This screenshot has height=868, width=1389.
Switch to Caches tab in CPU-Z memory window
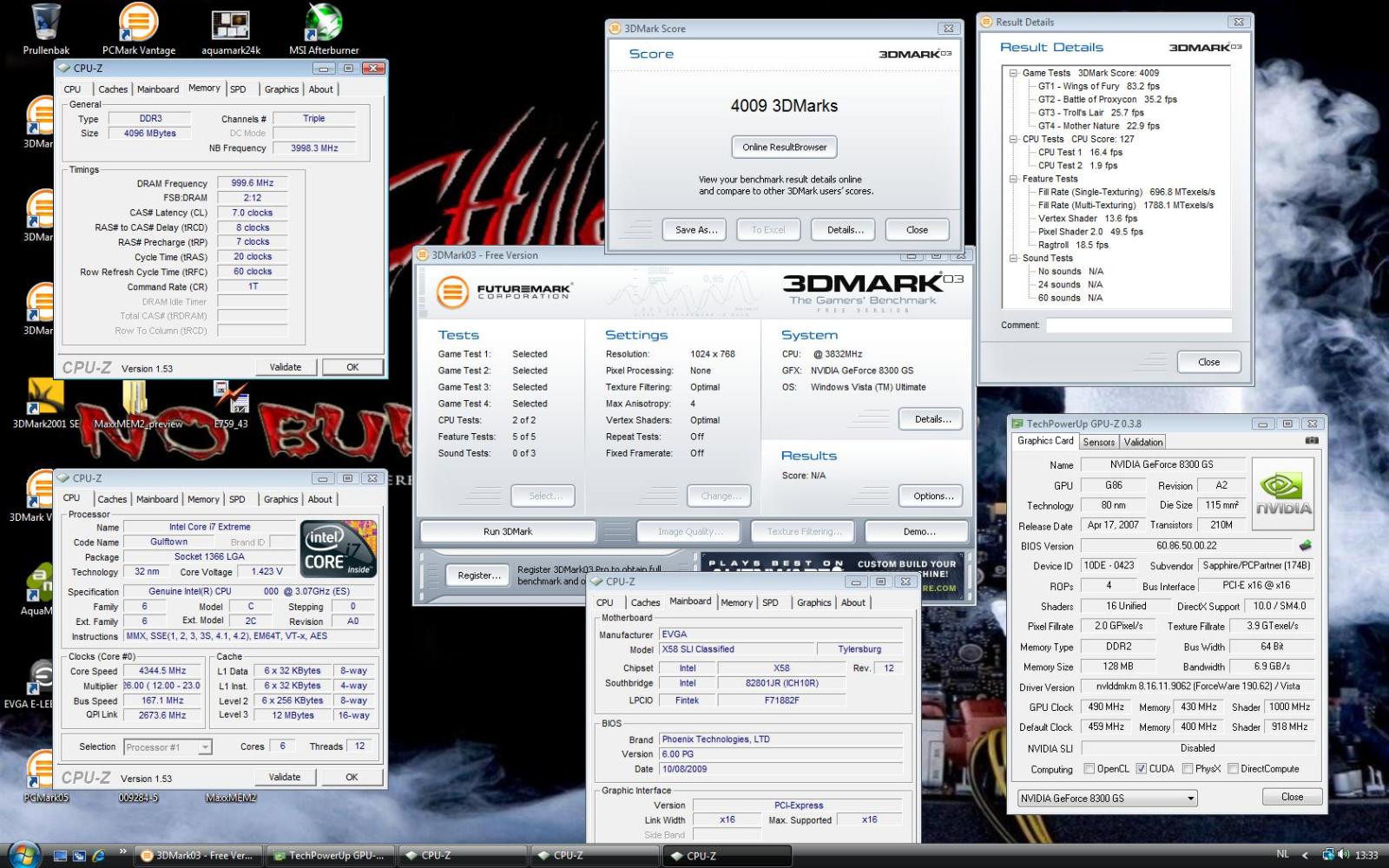pos(113,89)
